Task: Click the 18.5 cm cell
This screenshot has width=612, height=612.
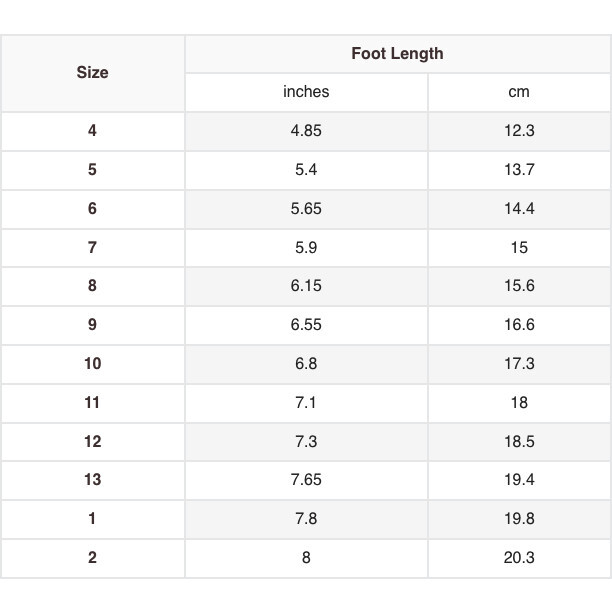Action: 519,441
